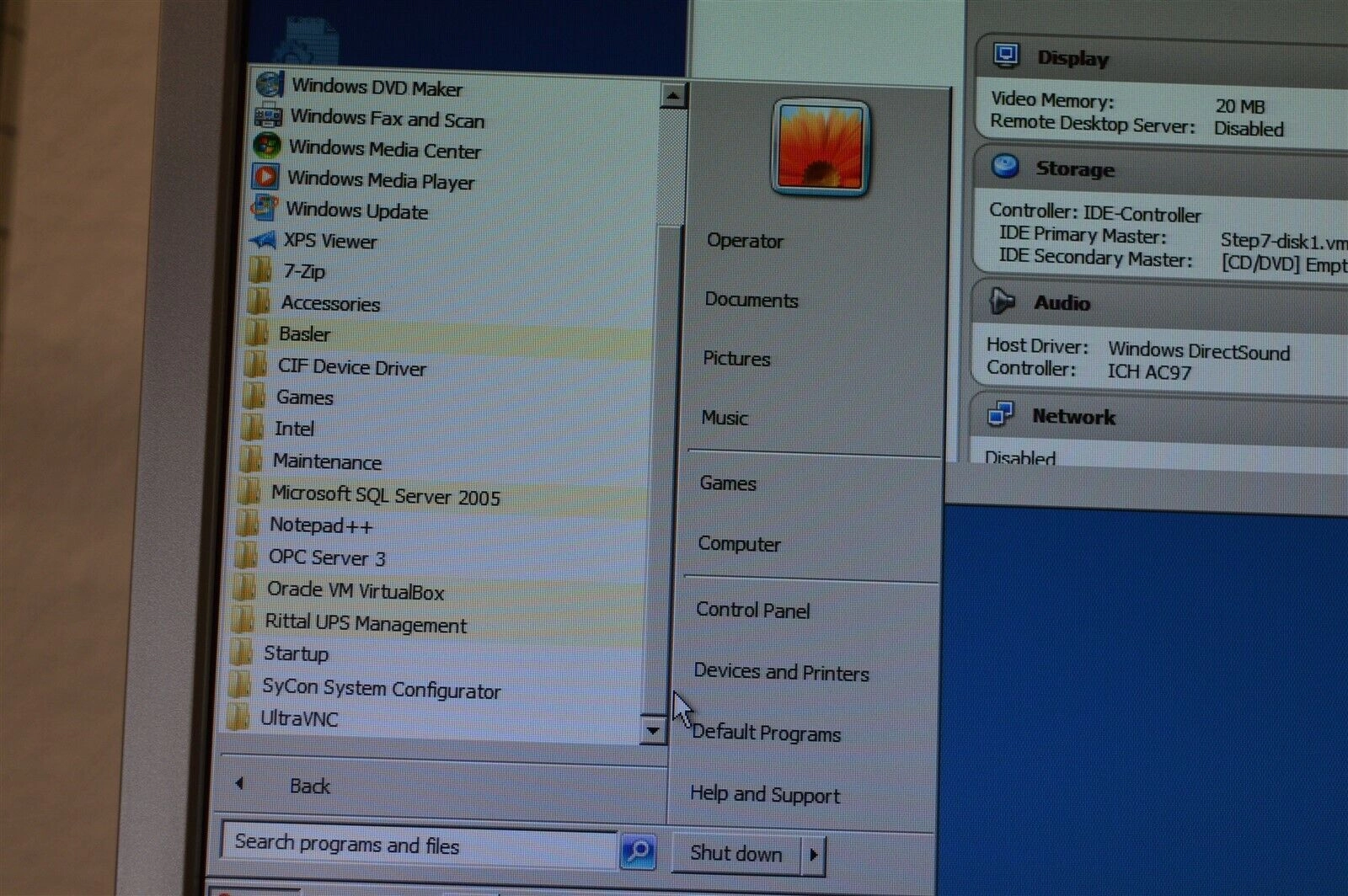
Task: Launch XPS Viewer icon
Action: pyautogui.click(x=262, y=240)
